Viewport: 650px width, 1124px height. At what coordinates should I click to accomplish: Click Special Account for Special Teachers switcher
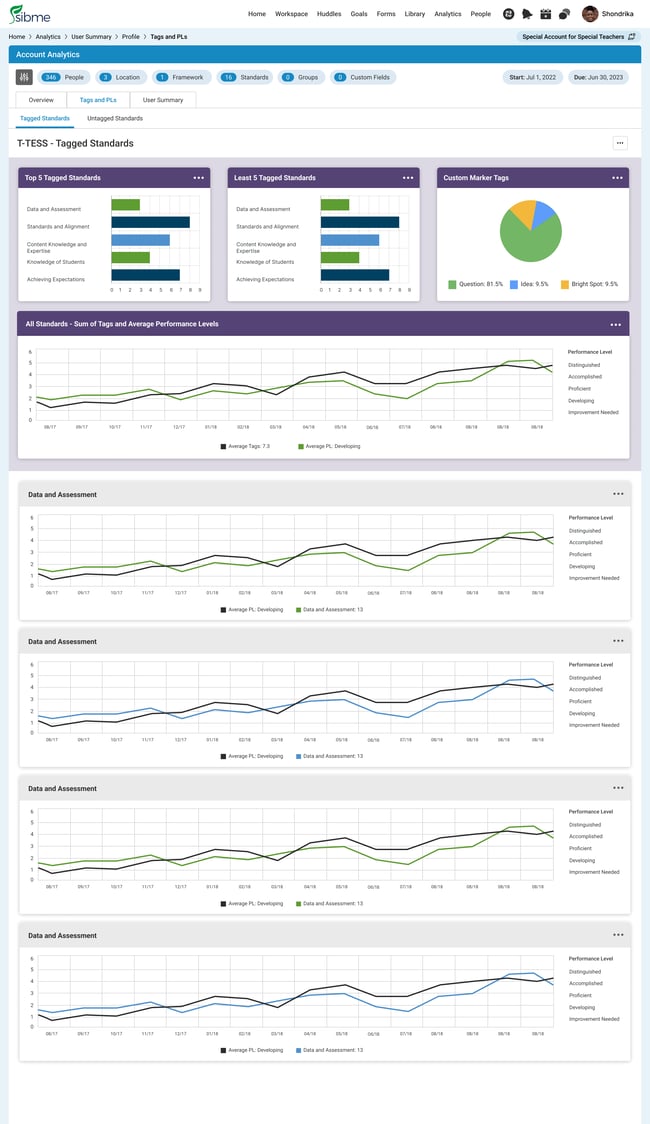[x=578, y=37]
